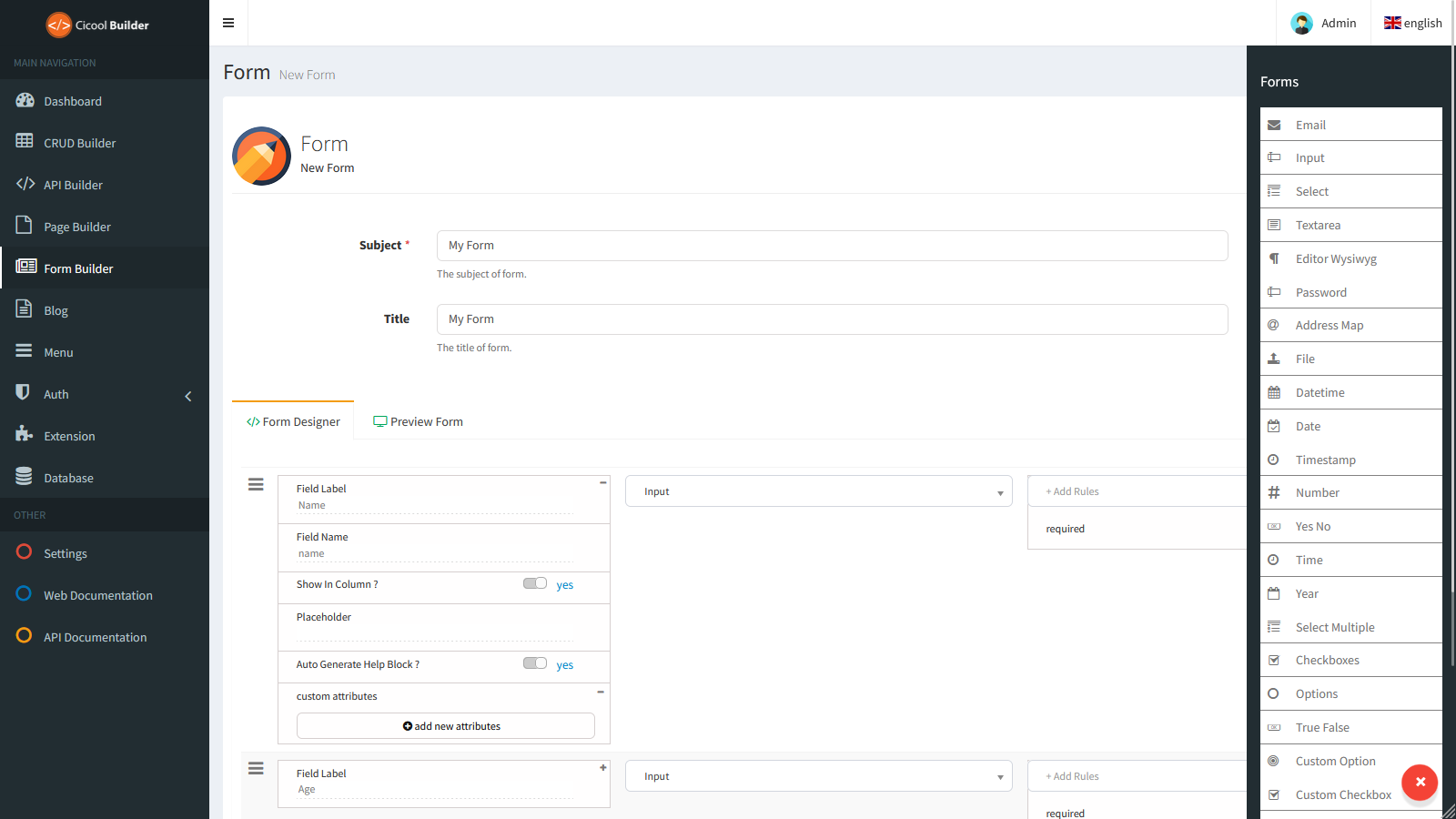Click add new attributes button
This screenshot has width=1456, height=819.
(446, 726)
